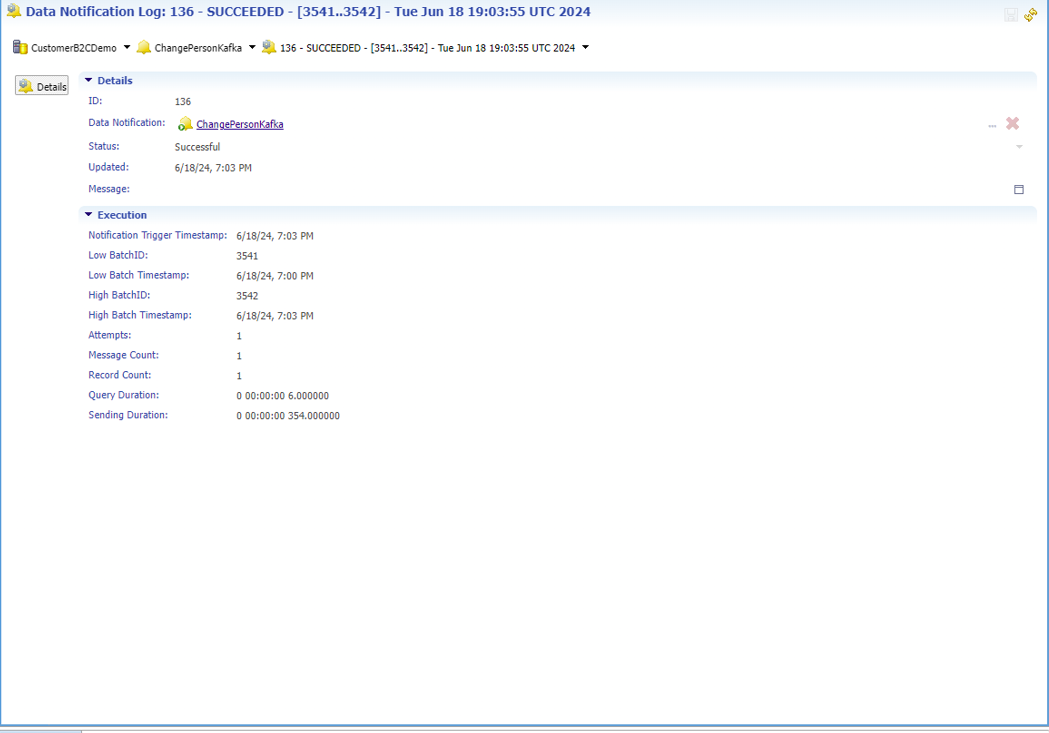Click the Record Count label
Image resolution: width=1049 pixels, height=733 pixels.
click(x=120, y=375)
